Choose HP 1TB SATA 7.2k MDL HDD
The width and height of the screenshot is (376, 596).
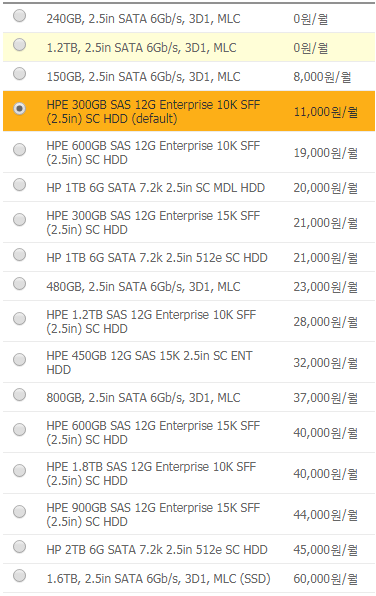click(x=19, y=185)
